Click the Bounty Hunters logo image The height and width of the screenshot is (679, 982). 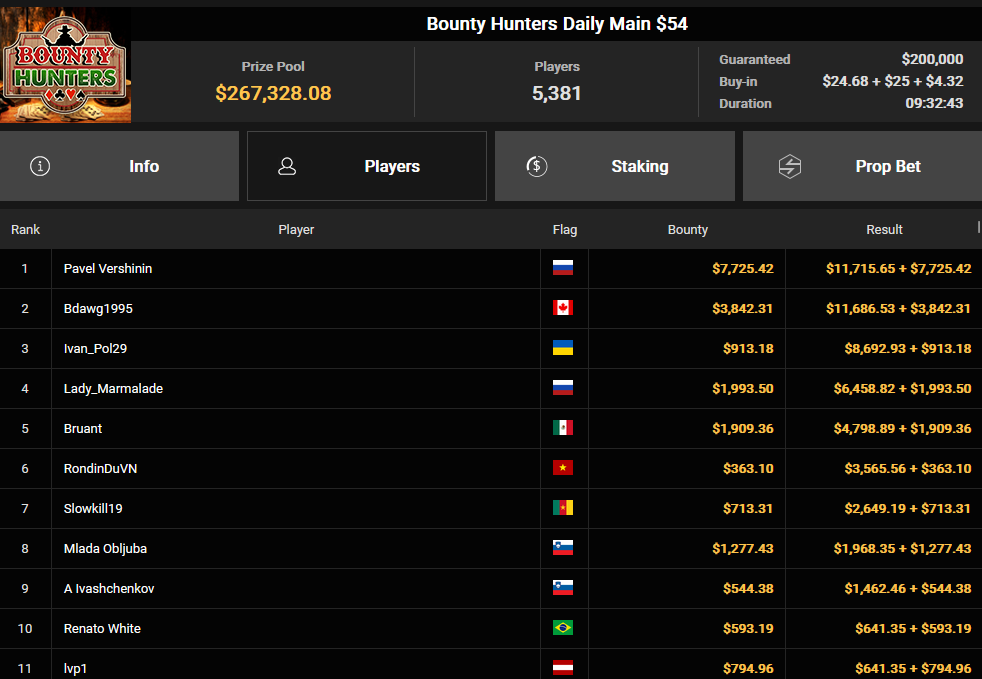(x=65, y=65)
